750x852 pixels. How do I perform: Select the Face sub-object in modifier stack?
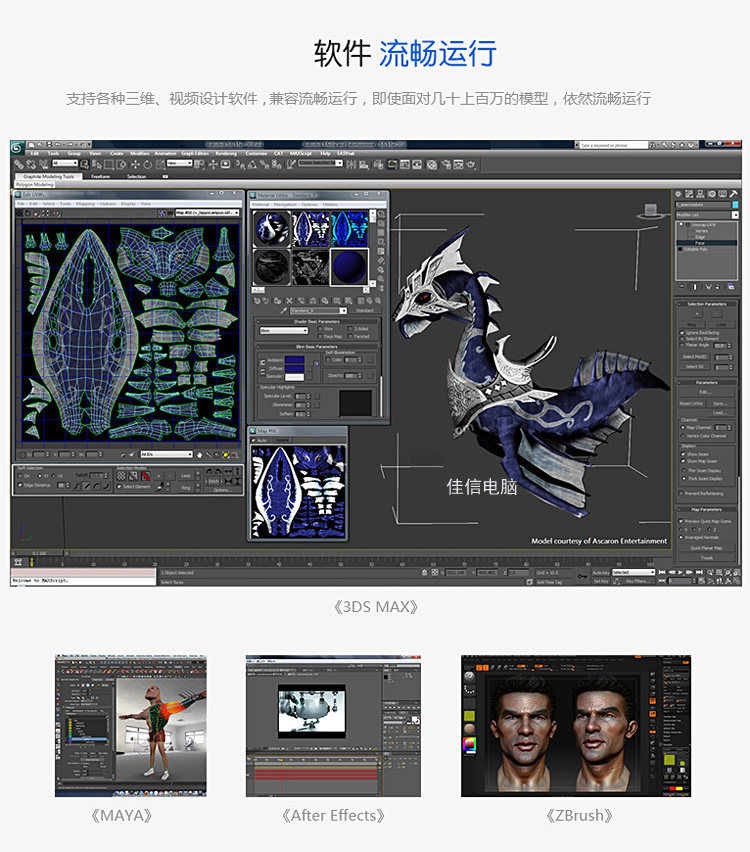(x=700, y=243)
